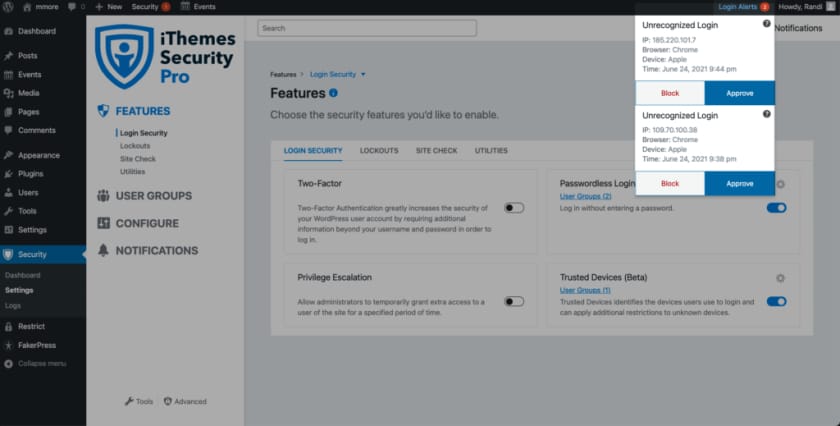840x426 pixels.
Task: Block the login from IP 109.70.100.38
Action: [x=670, y=183]
